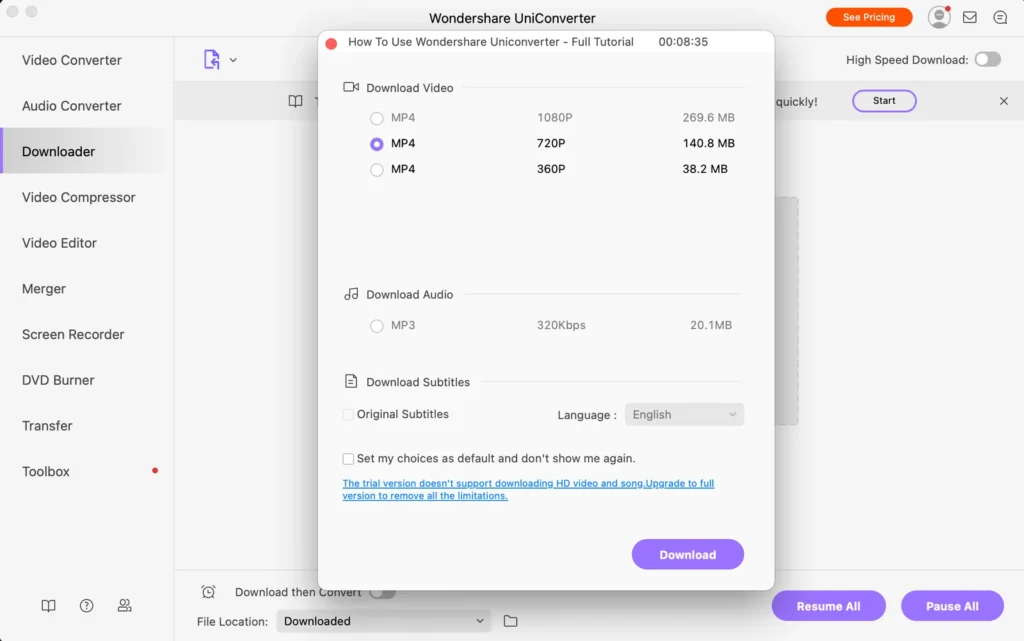Viewport: 1024px width, 641px height.
Task: Click the scheduler clock icon
Action: click(208, 591)
